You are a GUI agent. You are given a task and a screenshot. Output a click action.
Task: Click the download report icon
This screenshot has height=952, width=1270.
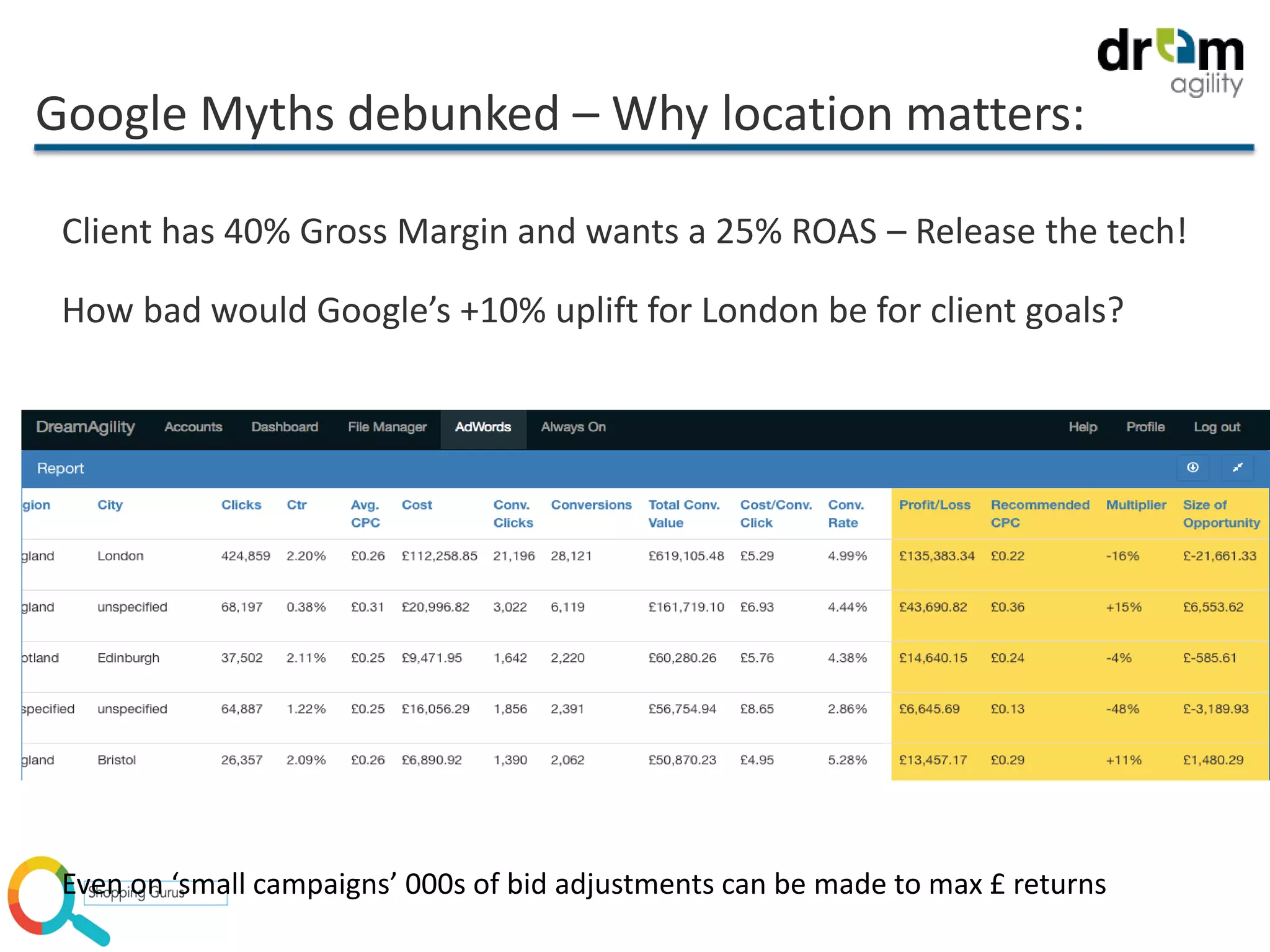[1192, 468]
